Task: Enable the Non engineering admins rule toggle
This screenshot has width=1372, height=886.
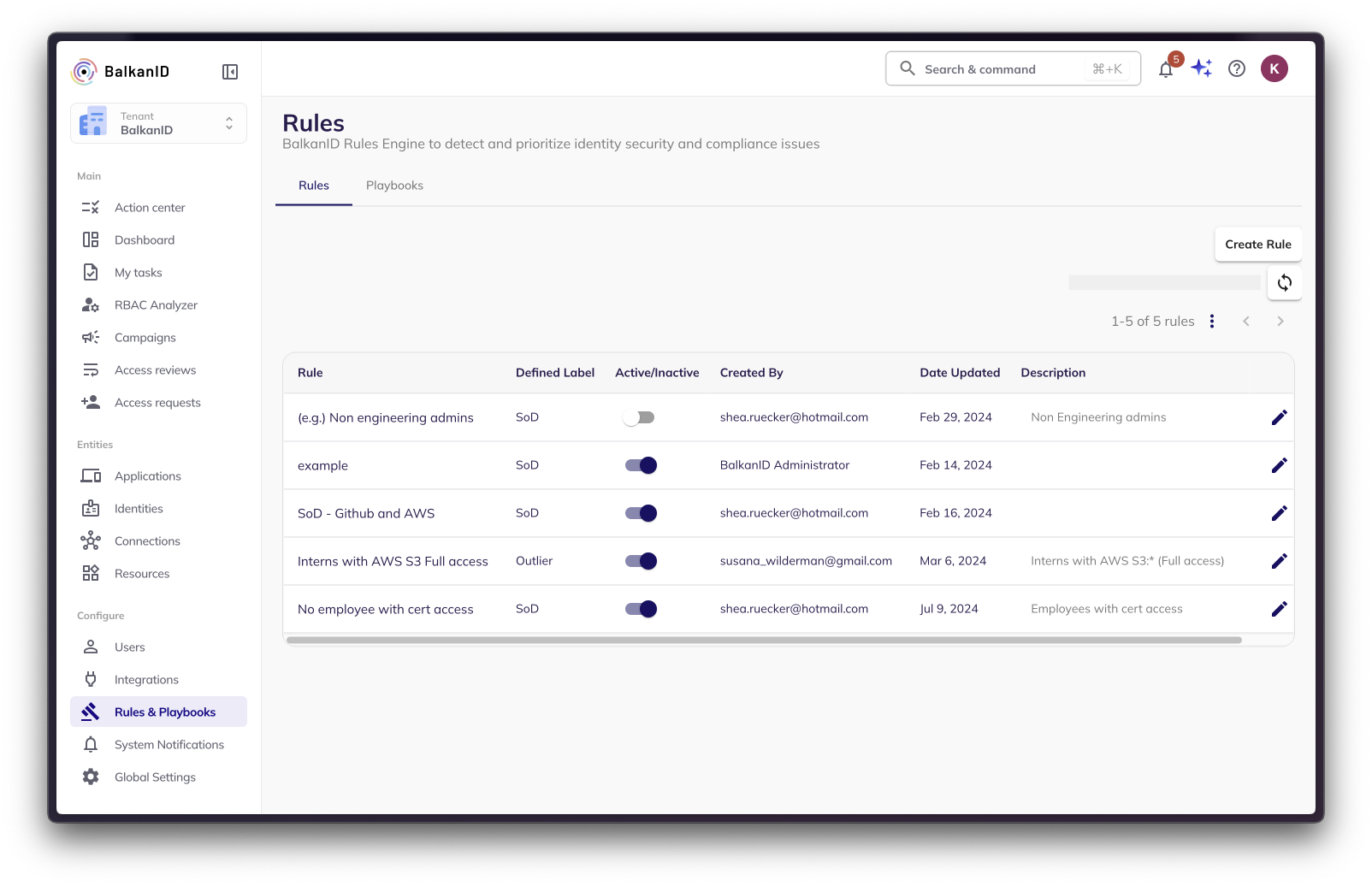Action: (x=640, y=417)
